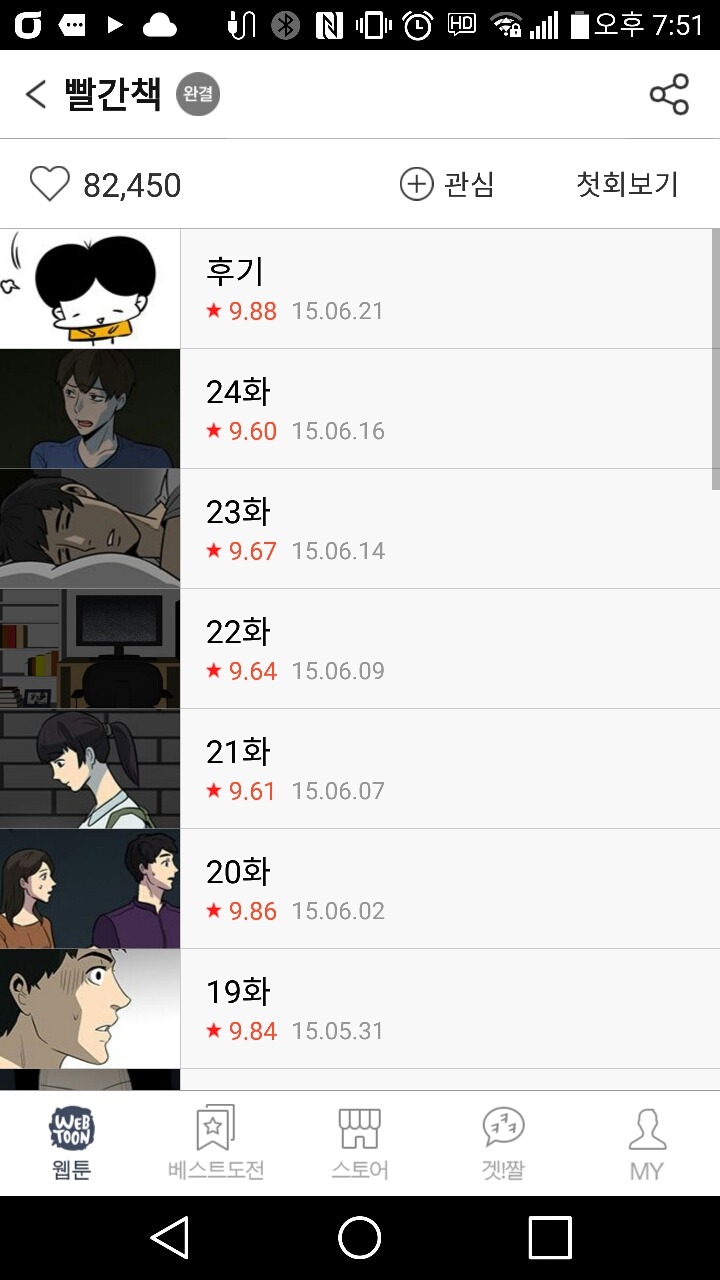Tap the Android recent apps square button
The image size is (720, 1280).
[550, 1238]
